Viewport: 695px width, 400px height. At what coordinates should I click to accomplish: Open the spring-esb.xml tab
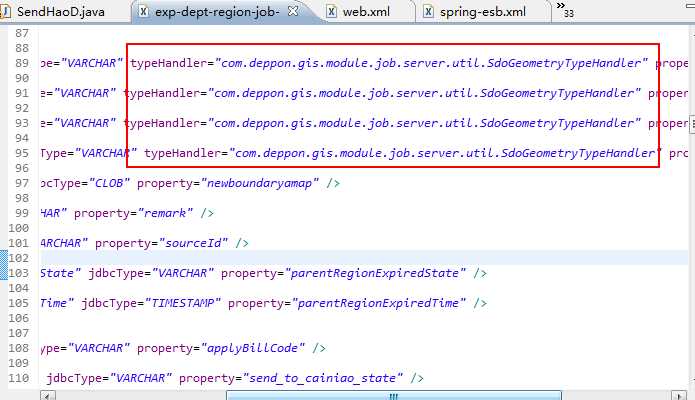tap(483, 12)
